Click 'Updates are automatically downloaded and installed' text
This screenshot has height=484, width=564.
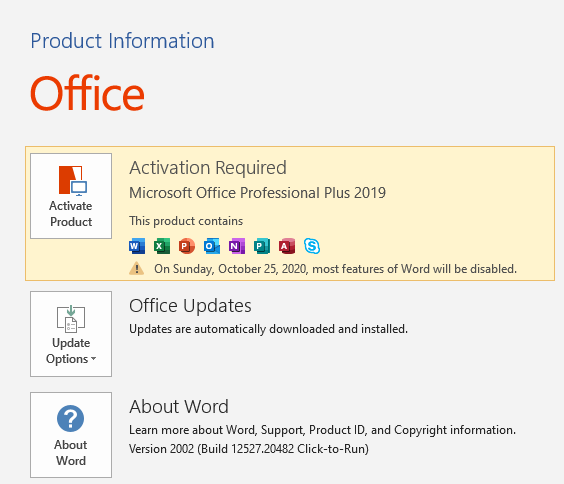(268, 329)
